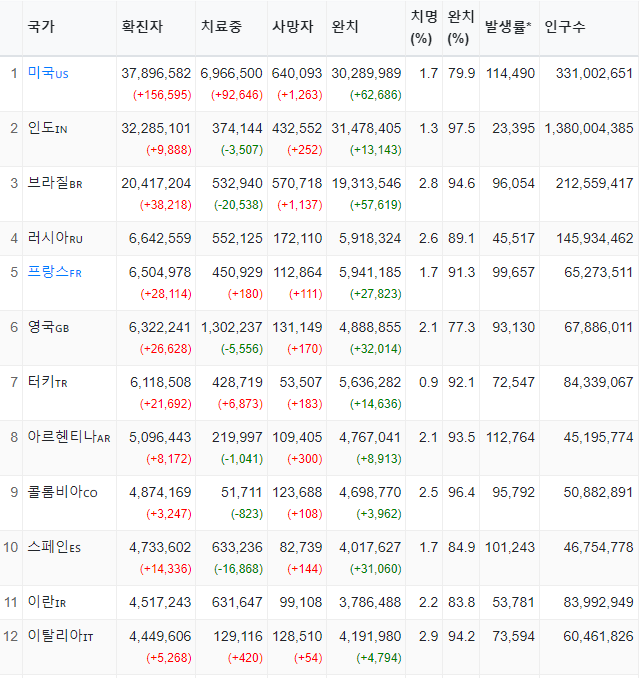640x678 pixels.
Task: Click Argentina confirmed cases 5,096,443
Action: coord(160,437)
